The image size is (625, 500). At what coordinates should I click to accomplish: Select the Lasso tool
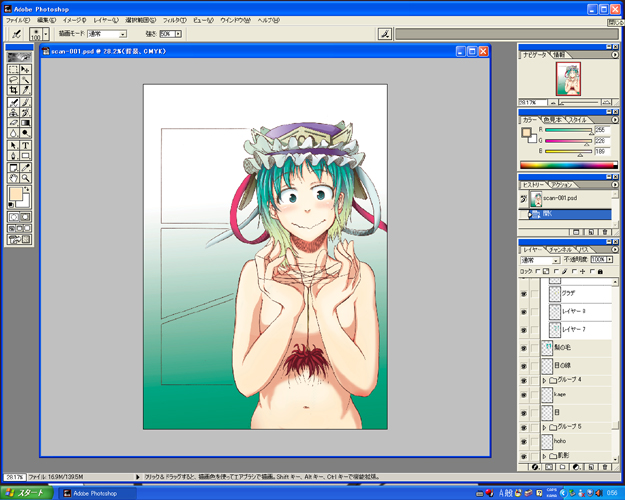[x=14, y=79]
